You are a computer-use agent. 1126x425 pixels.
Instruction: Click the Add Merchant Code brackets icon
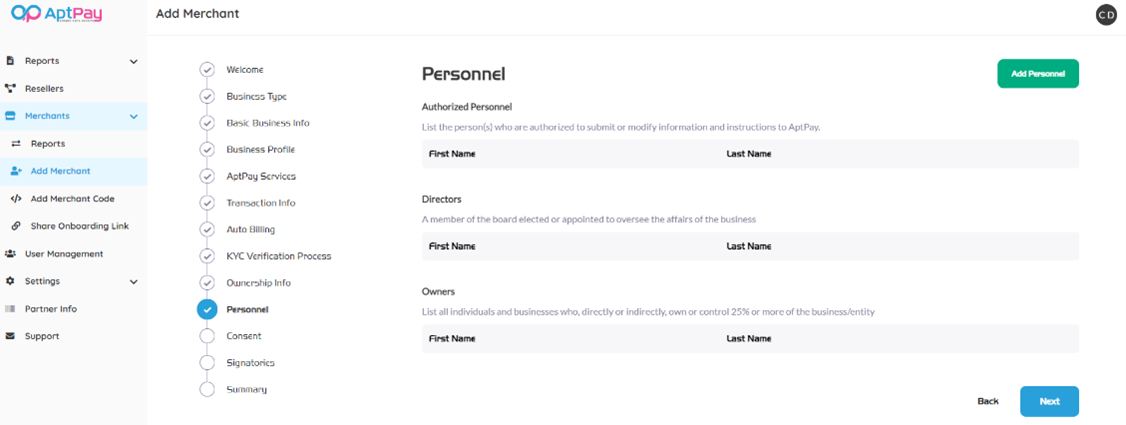[x=16, y=199]
